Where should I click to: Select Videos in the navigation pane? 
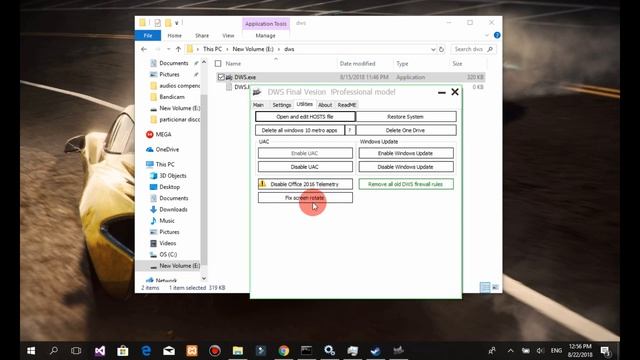167,243
